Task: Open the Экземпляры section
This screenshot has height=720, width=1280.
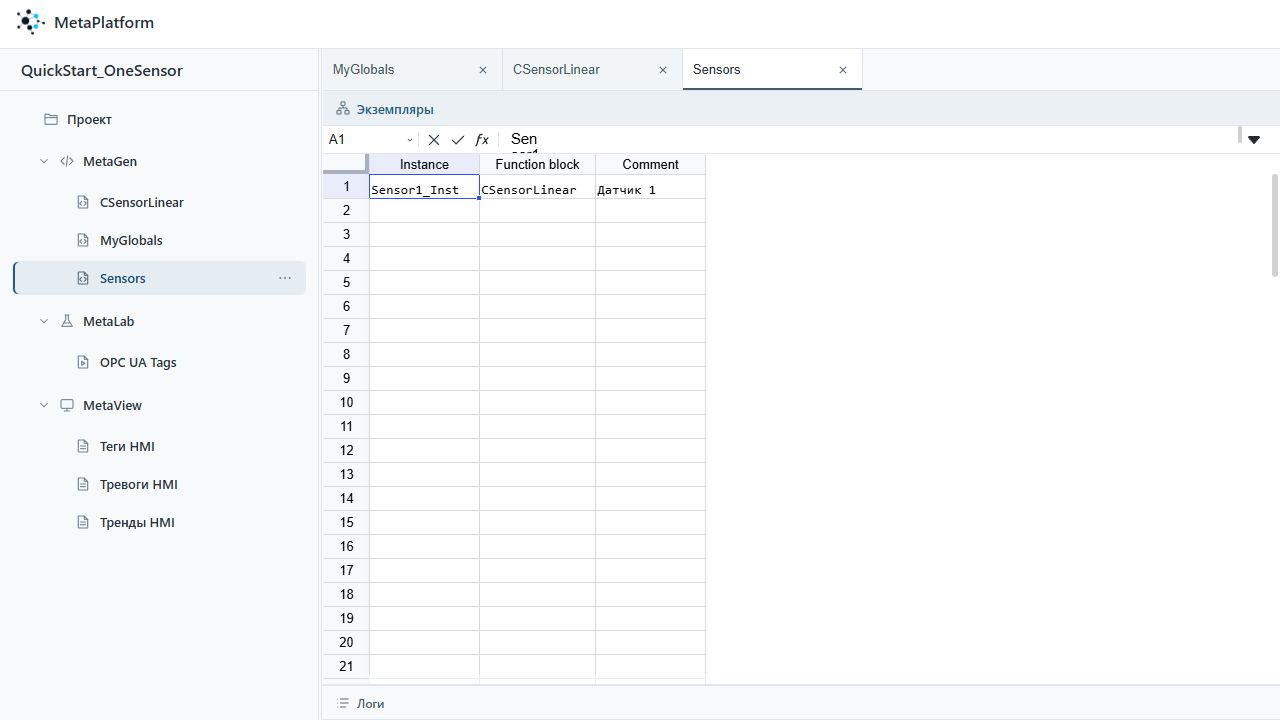Action: [395, 109]
